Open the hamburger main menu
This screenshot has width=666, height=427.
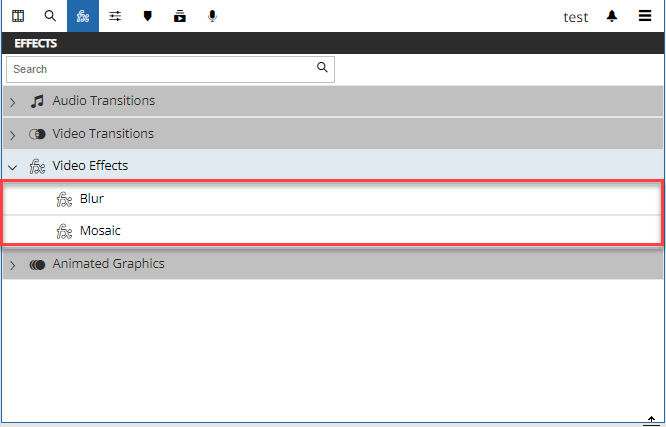pos(646,17)
